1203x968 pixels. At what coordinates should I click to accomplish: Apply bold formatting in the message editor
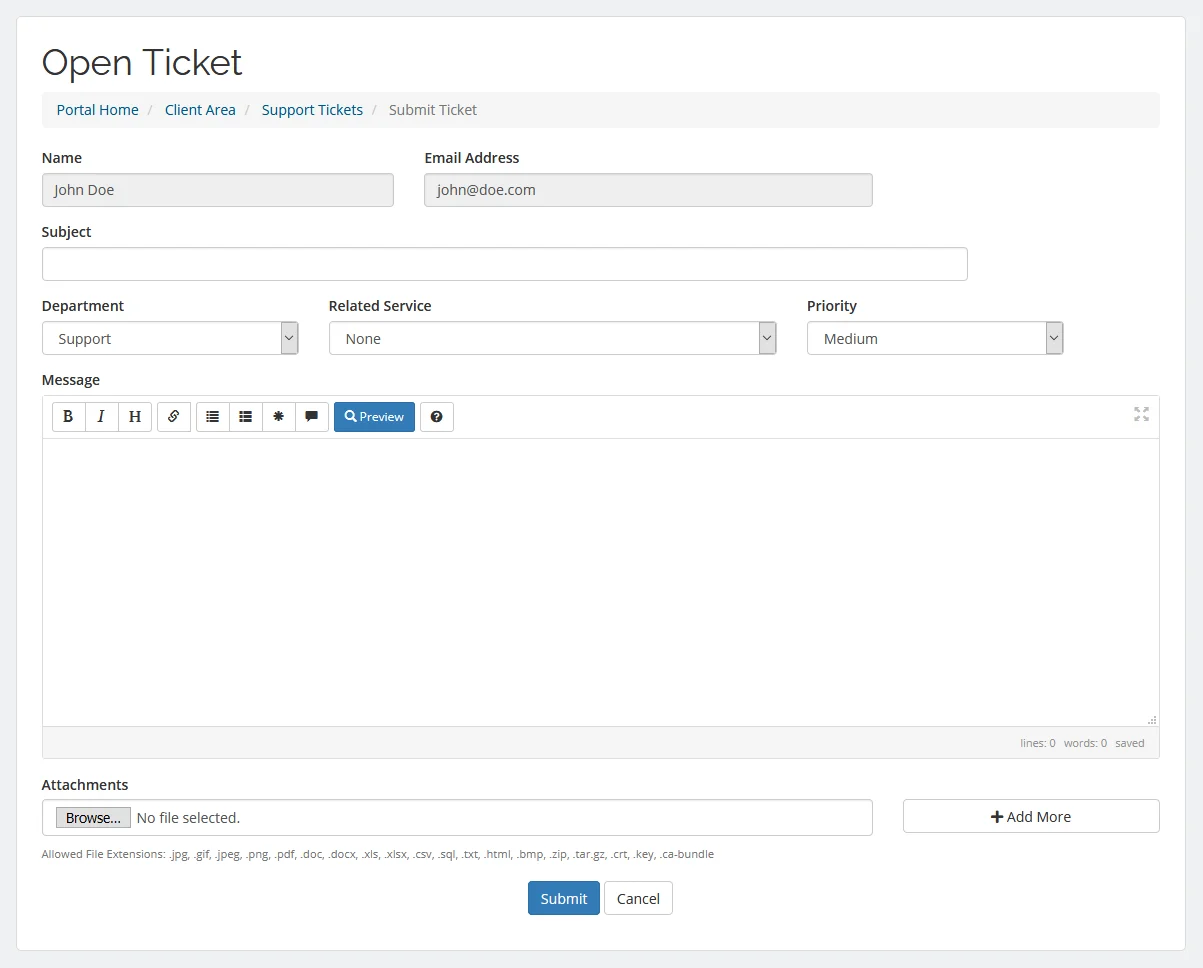click(x=68, y=416)
